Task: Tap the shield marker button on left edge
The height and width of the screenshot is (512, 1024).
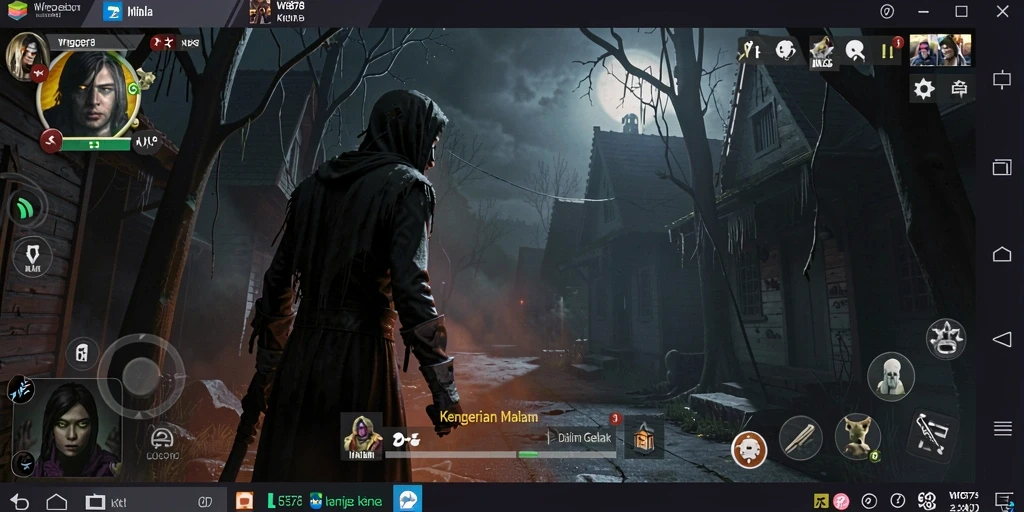Action: [33, 257]
